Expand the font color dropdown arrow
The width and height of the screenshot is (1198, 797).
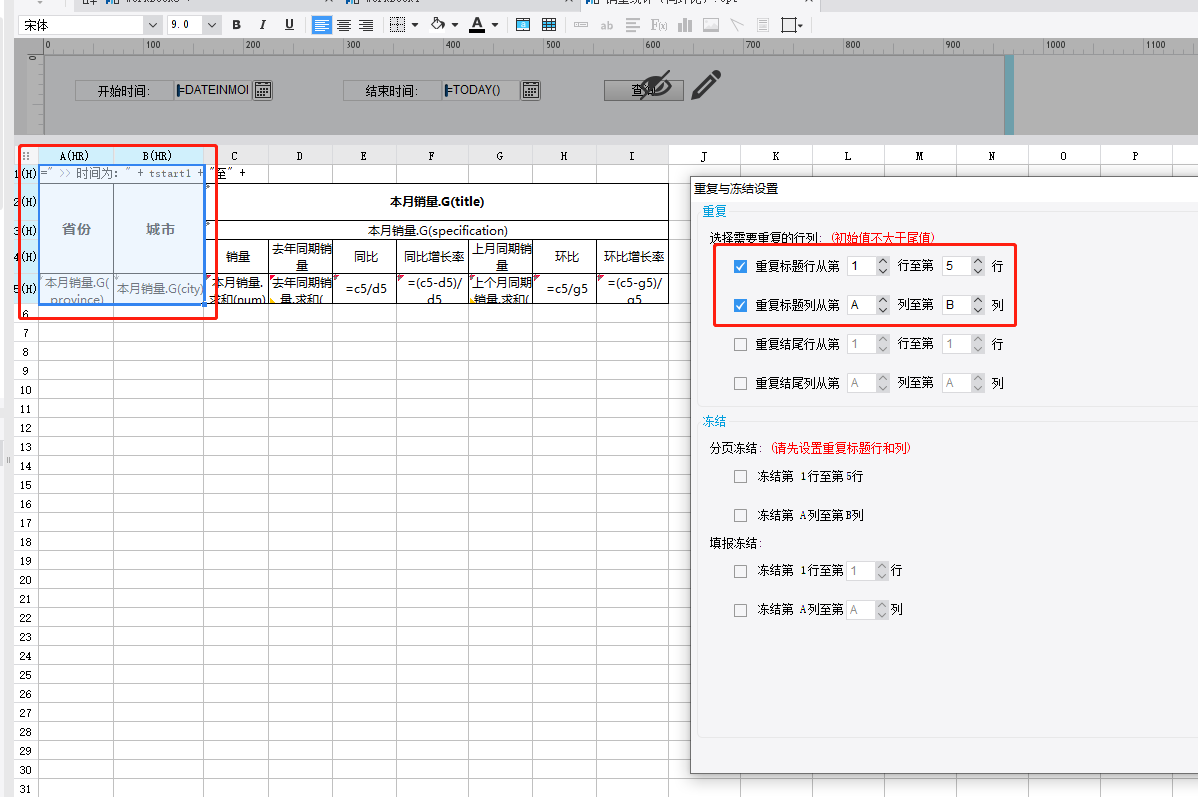(x=495, y=25)
